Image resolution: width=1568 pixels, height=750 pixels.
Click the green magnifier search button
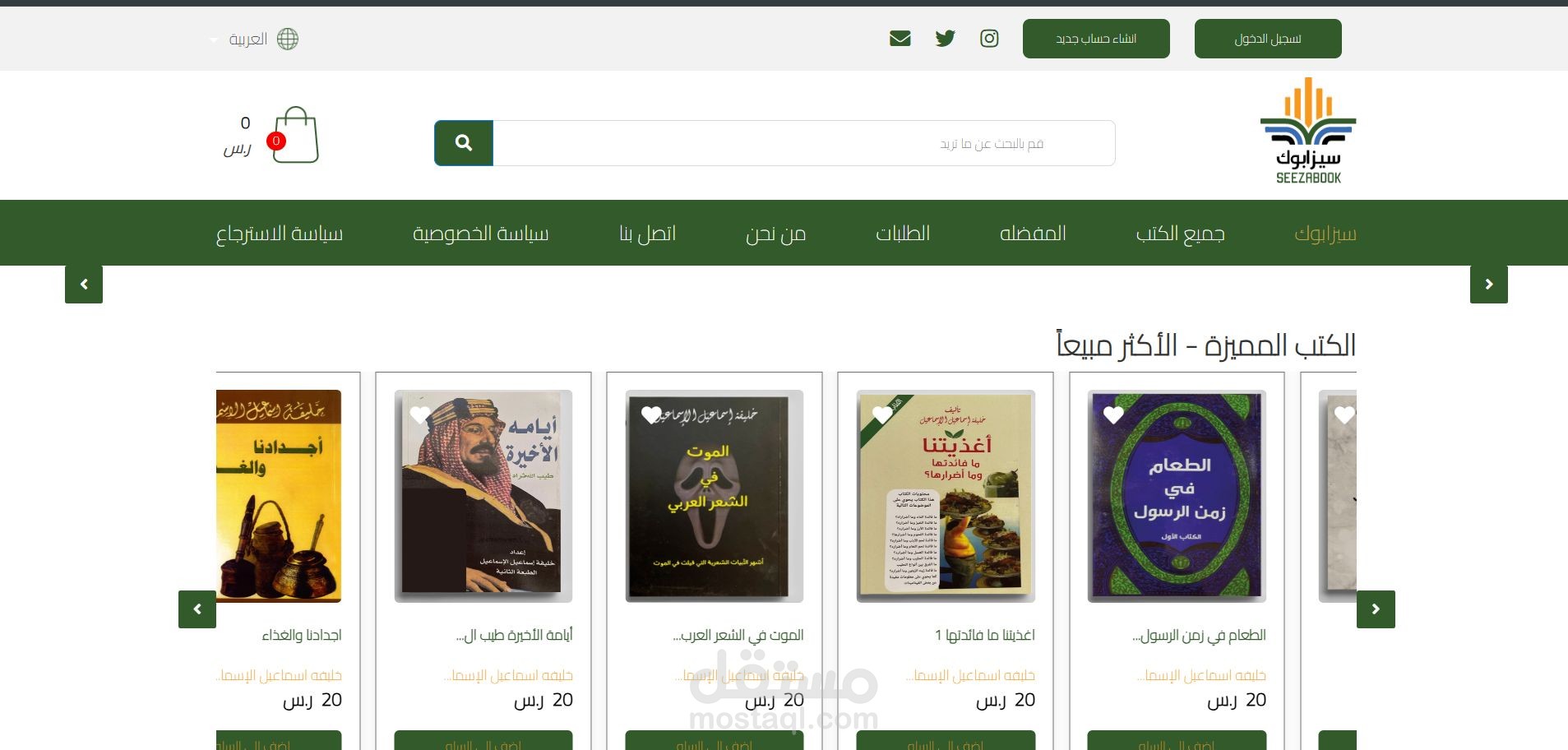(464, 143)
